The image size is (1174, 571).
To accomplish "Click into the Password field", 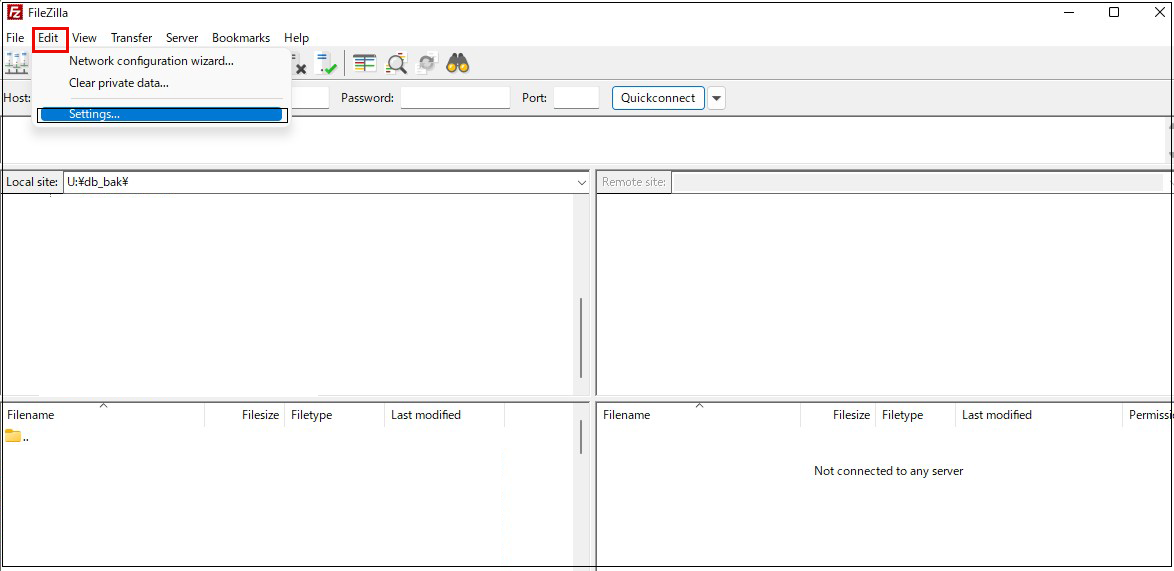I will point(455,98).
